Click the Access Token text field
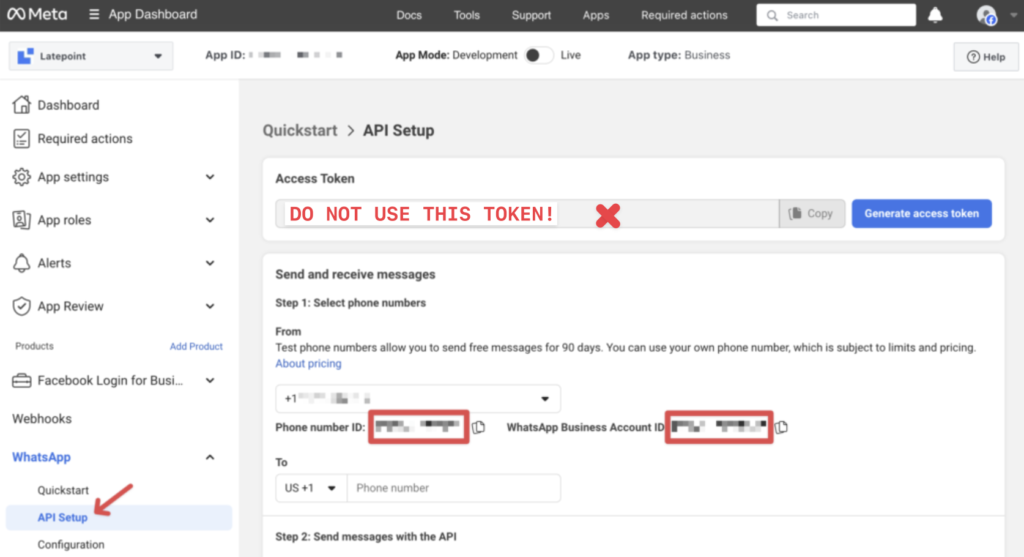The image size is (1024, 557). (x=527, y=214)
